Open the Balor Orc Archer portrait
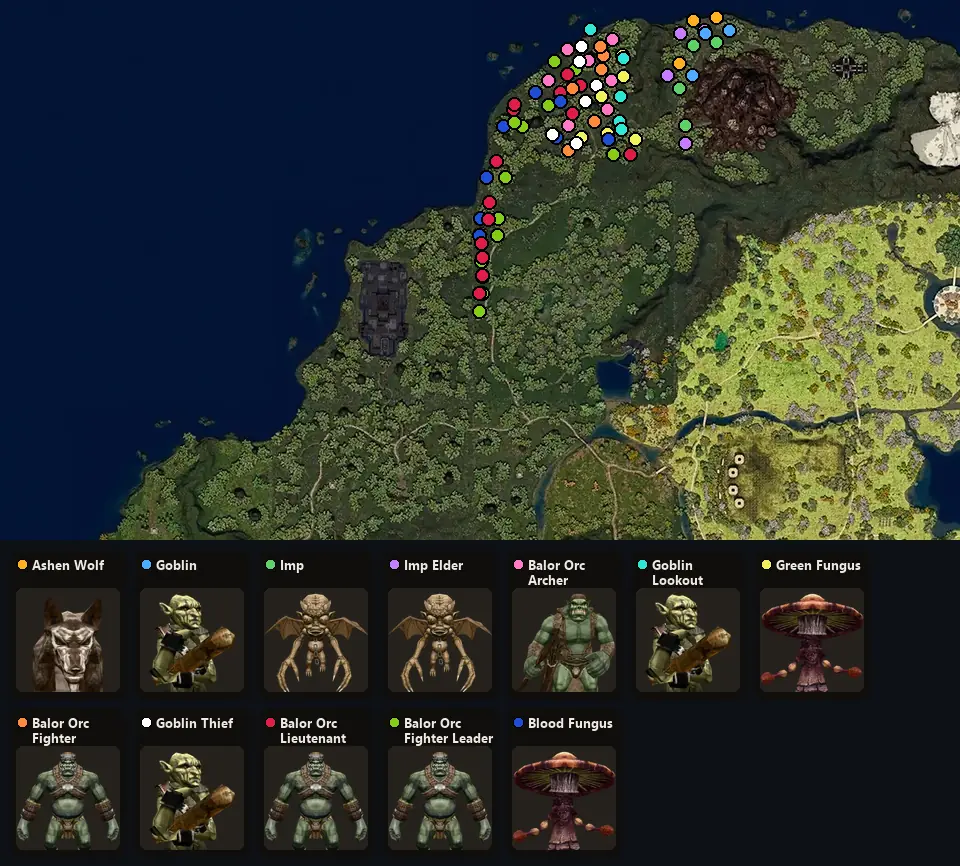Viewport: 960px width, 866px height. tap(564, 640)
